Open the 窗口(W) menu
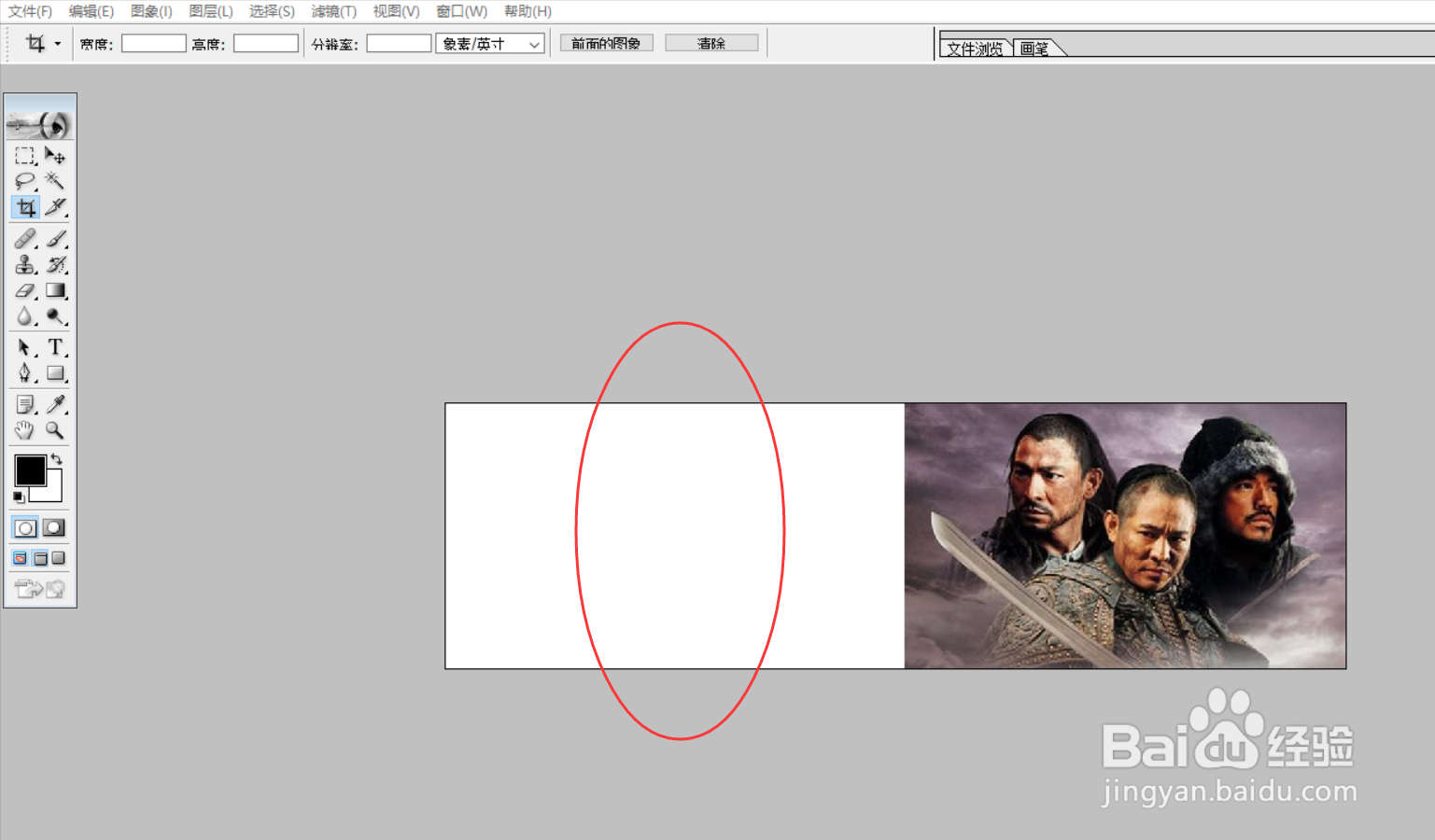This screenshot has height=840, width=1435. click(462, 11)
